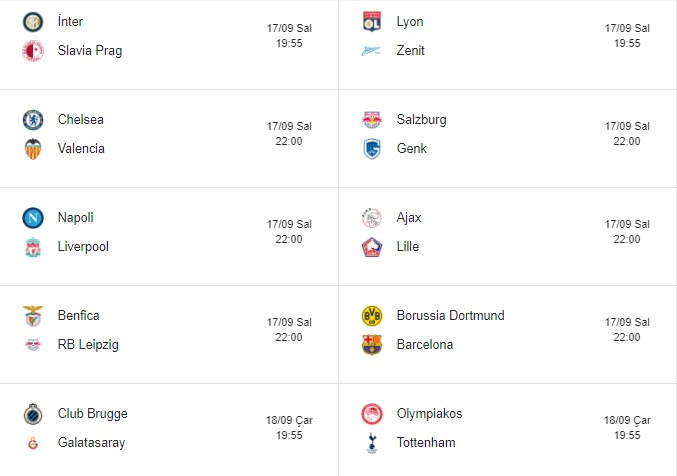This screenshot has width=677, height=476.
Task: Click the Galatasaray club badge
Action: coord(33,443)
